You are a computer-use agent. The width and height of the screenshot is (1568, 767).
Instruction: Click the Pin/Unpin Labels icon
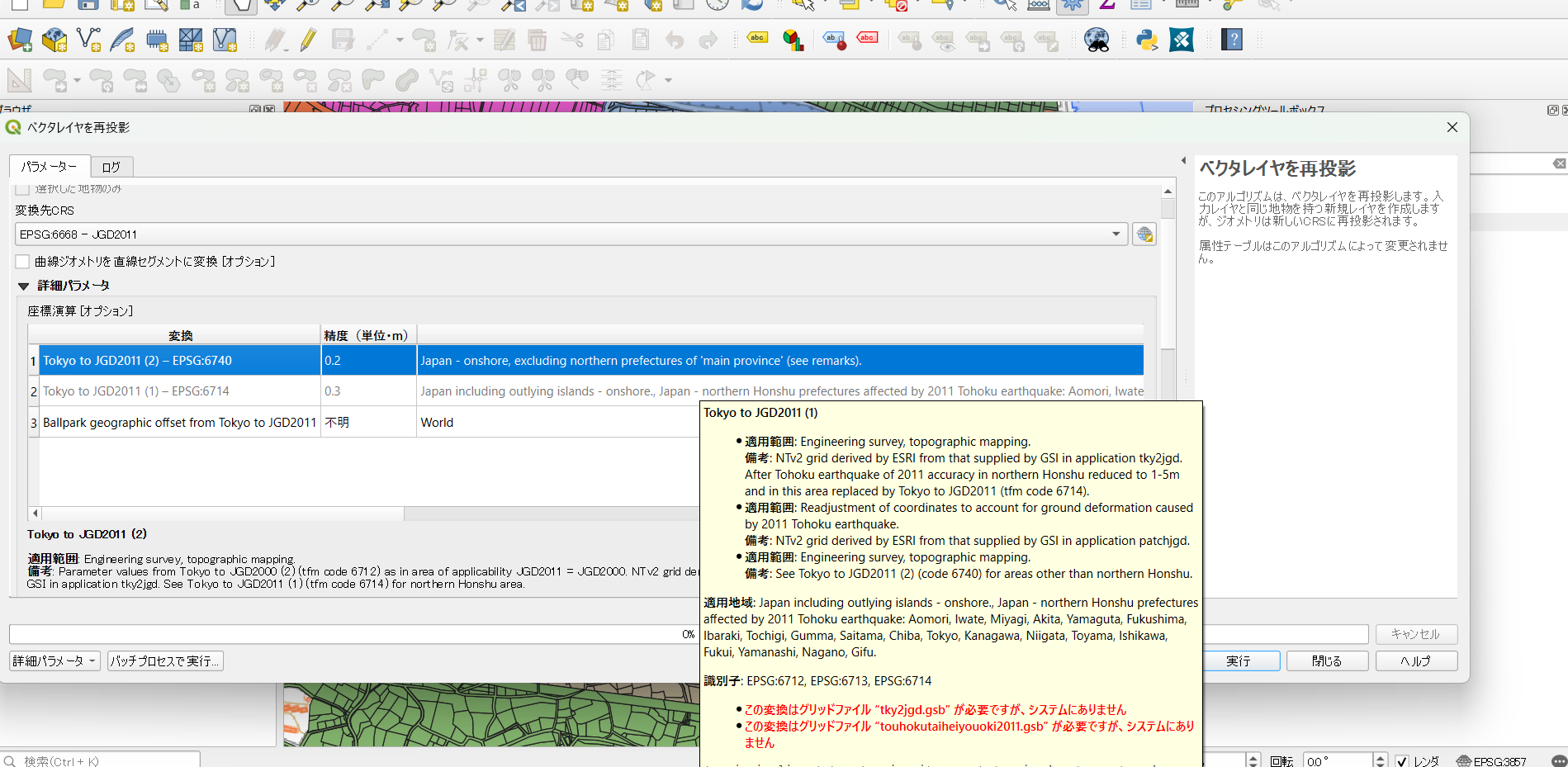(835, 40)
